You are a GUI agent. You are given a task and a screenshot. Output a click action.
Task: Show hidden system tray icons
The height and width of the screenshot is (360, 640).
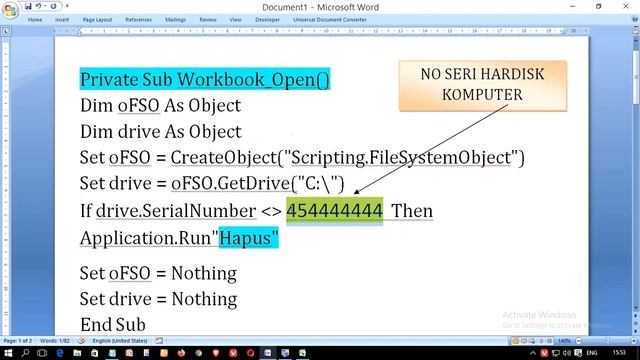tap(533, 353)
